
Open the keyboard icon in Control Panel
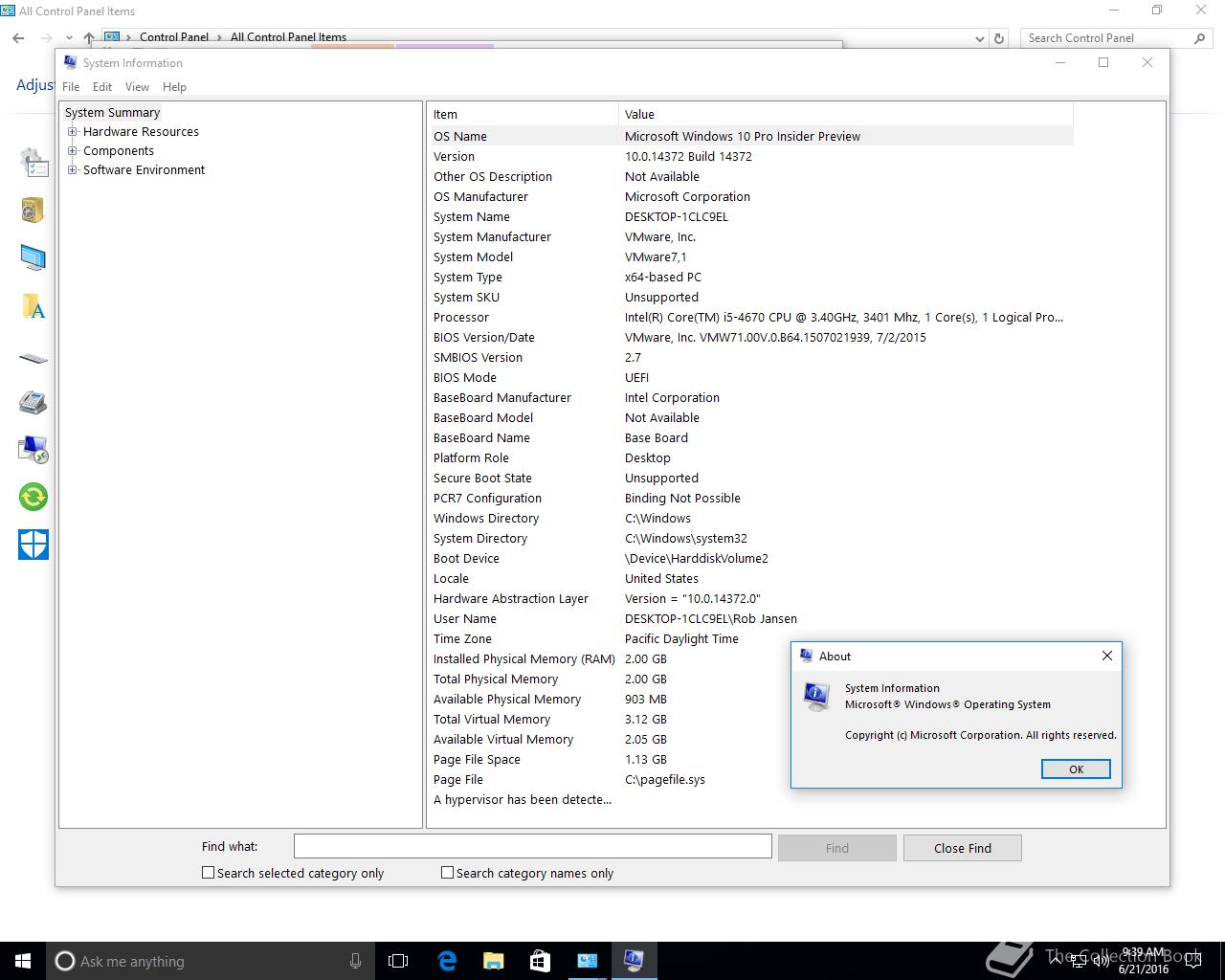click(x=33, y=359)
